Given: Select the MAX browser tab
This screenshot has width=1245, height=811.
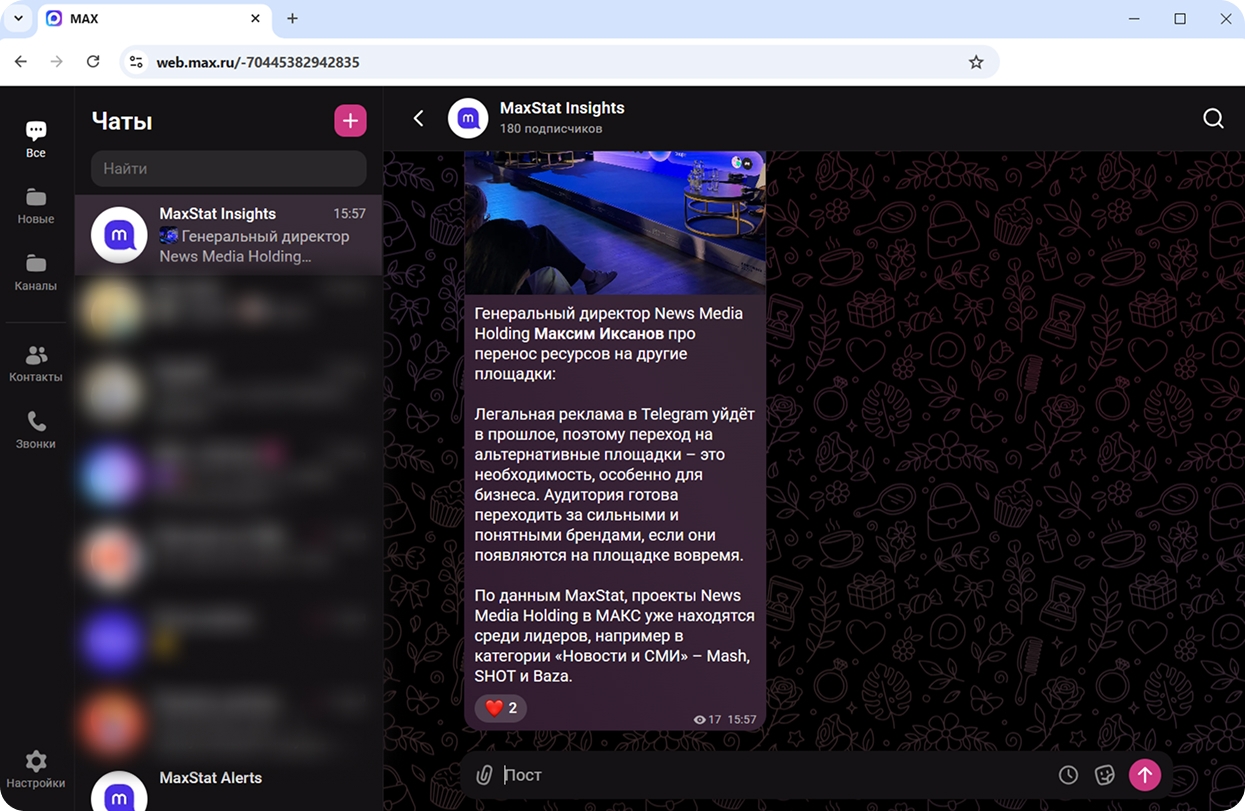Looking at the screenshot, I should coord(155,19).
